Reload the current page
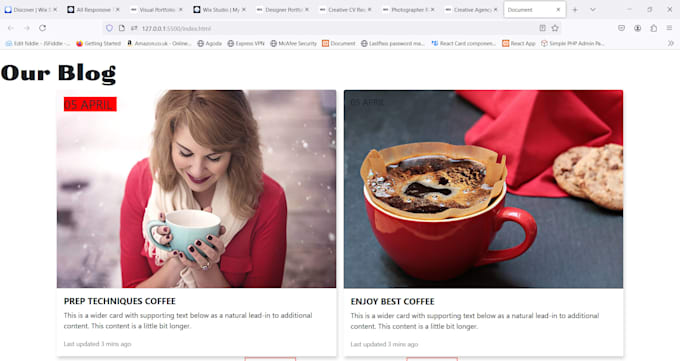 [42, 28]
